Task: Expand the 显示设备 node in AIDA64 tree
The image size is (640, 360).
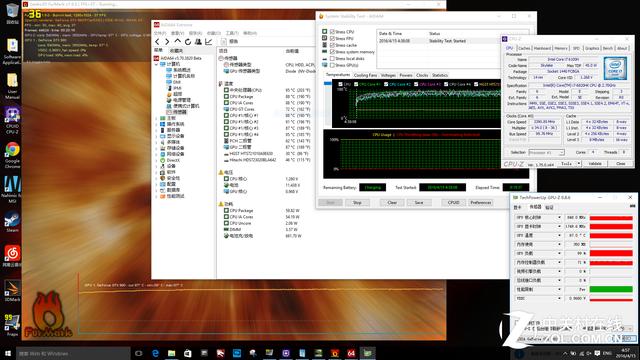Action: [x=156, y=136]
